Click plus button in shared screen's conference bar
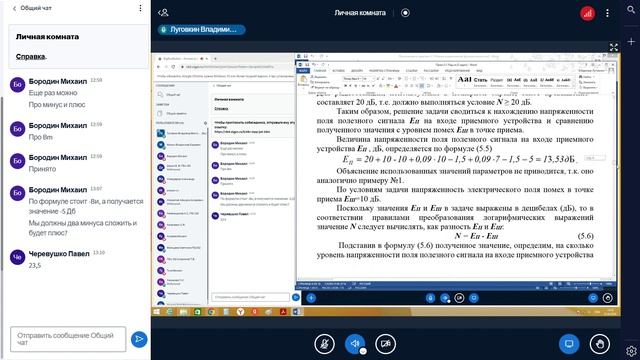This screenshot has width=640, height=360. click(311, 298)
